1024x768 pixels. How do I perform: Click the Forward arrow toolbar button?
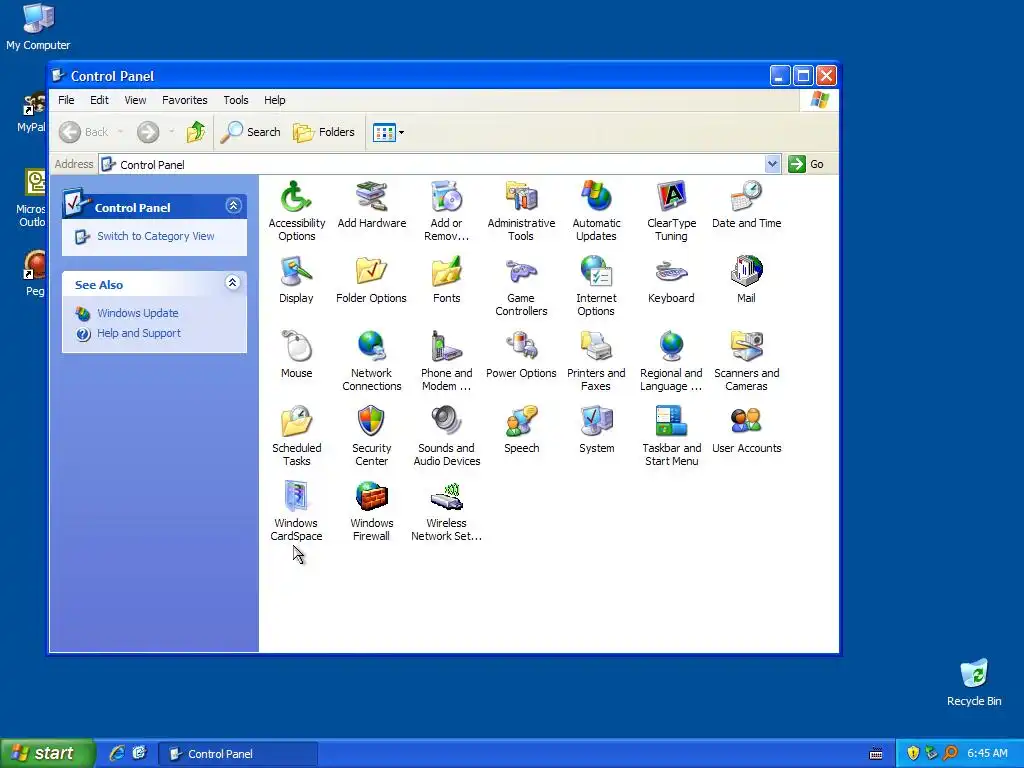coord(148,132)
